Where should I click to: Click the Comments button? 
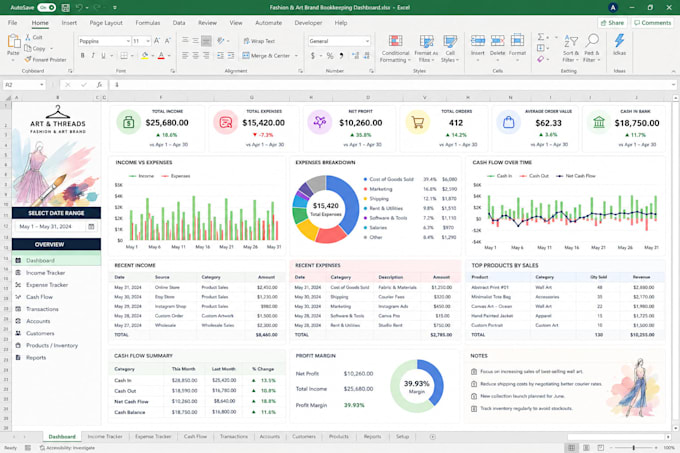click(653, 23)
